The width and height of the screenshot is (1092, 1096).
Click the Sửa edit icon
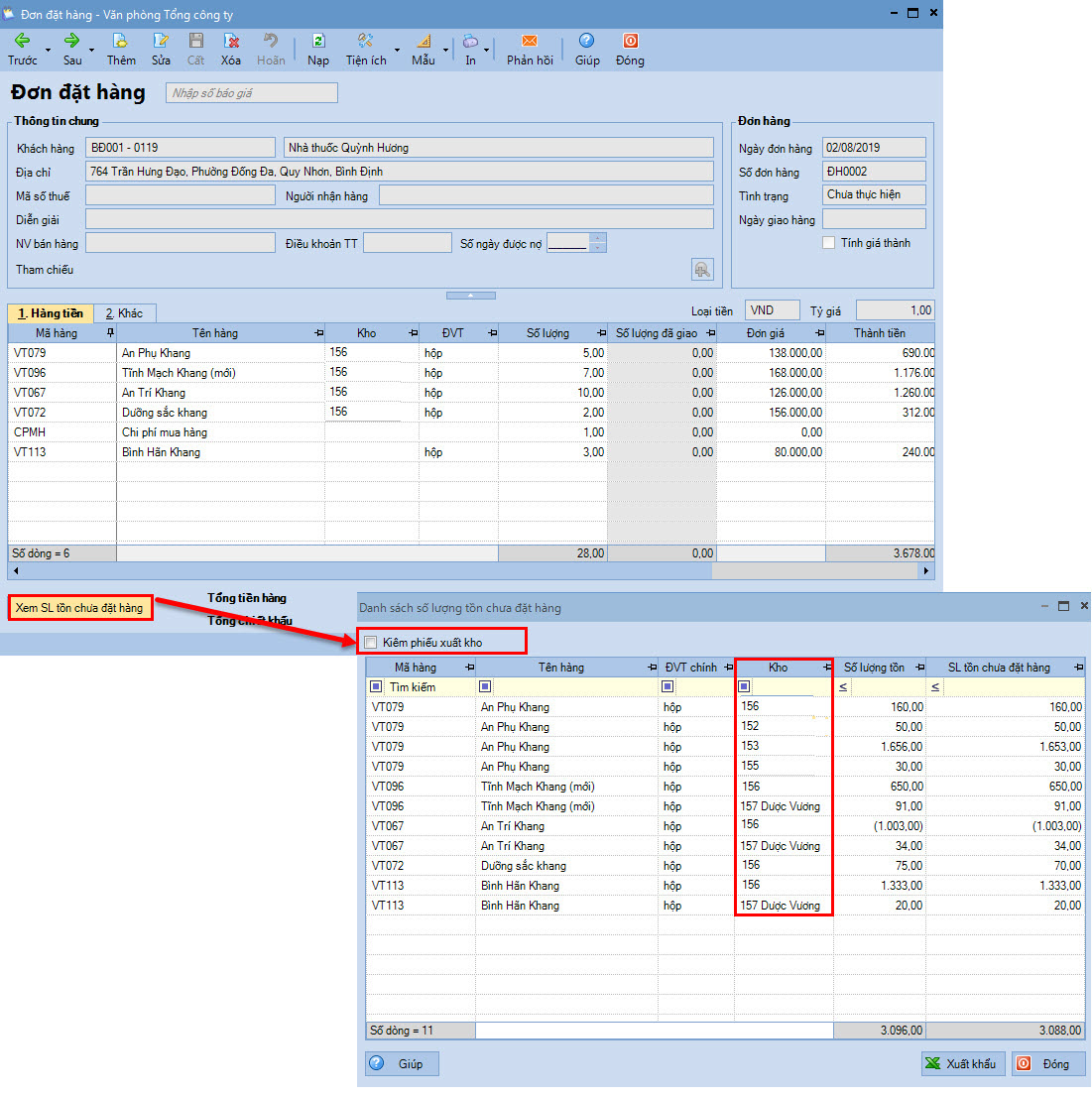pyautogui.click(x=161, y=42)
